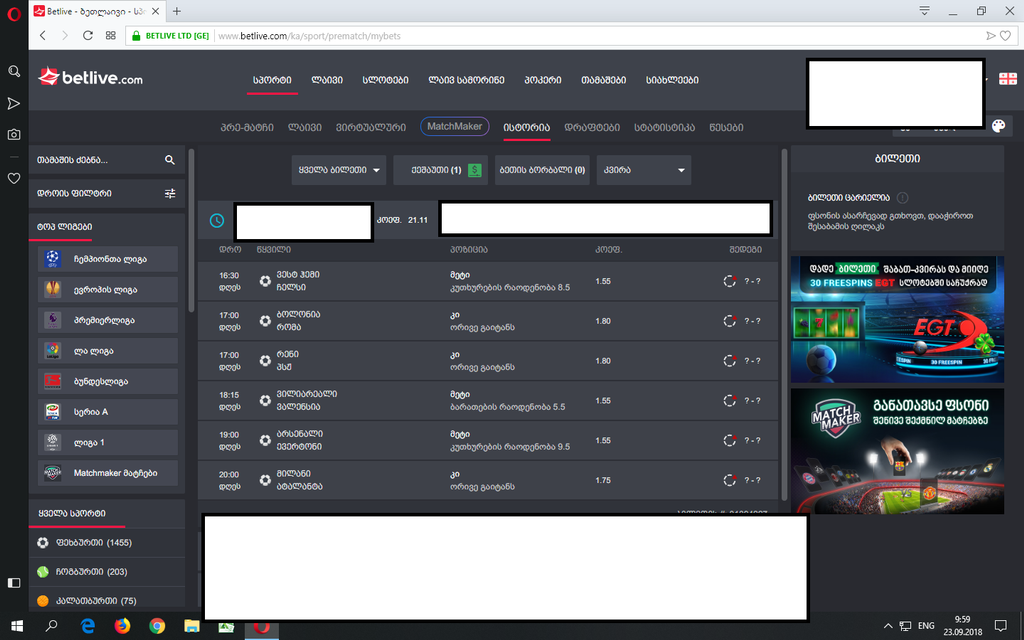Open Windows Start menu

pos(17,626)
